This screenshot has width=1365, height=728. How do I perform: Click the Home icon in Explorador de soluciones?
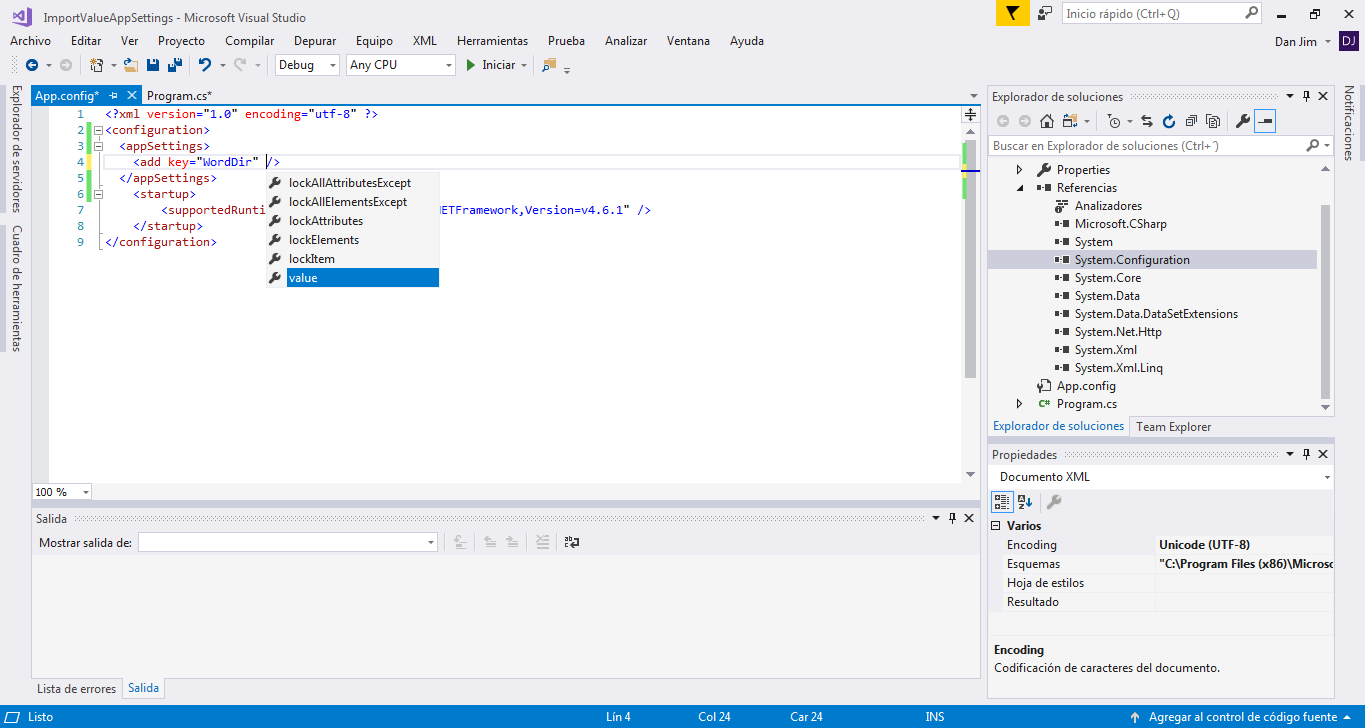point(1047,121)
